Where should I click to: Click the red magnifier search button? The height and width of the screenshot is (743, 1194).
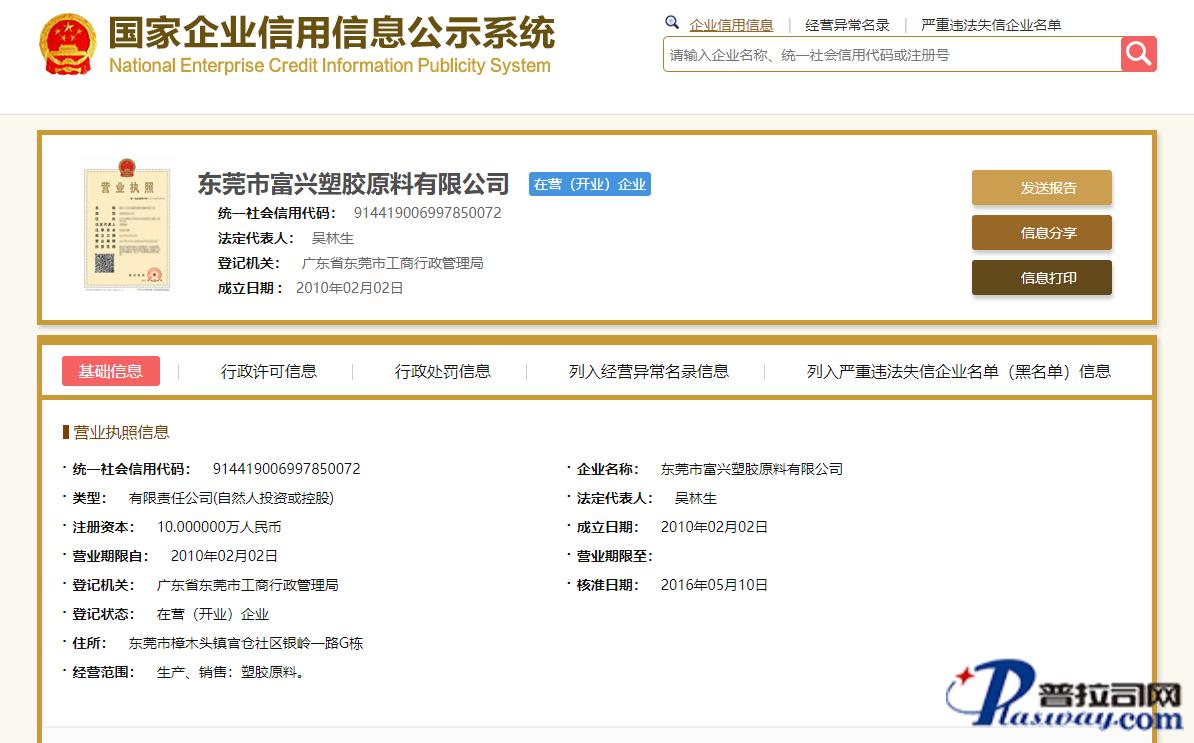(1138, 54)
